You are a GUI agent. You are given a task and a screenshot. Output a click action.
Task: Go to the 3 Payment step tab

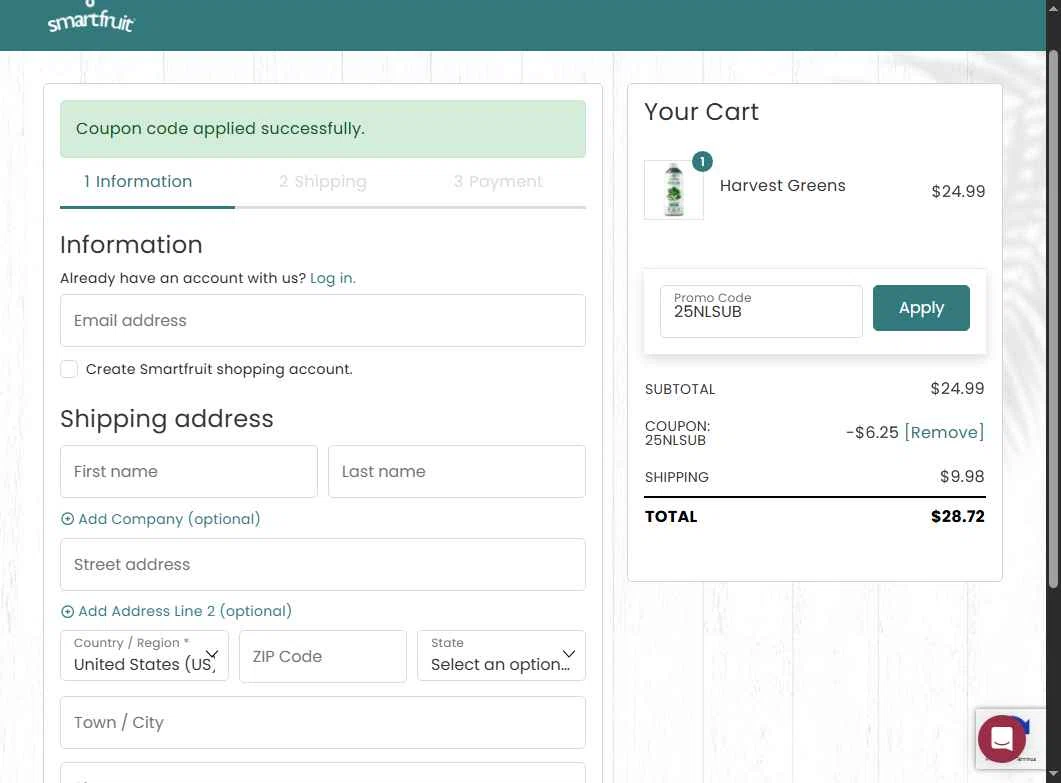tap(498, 181)
